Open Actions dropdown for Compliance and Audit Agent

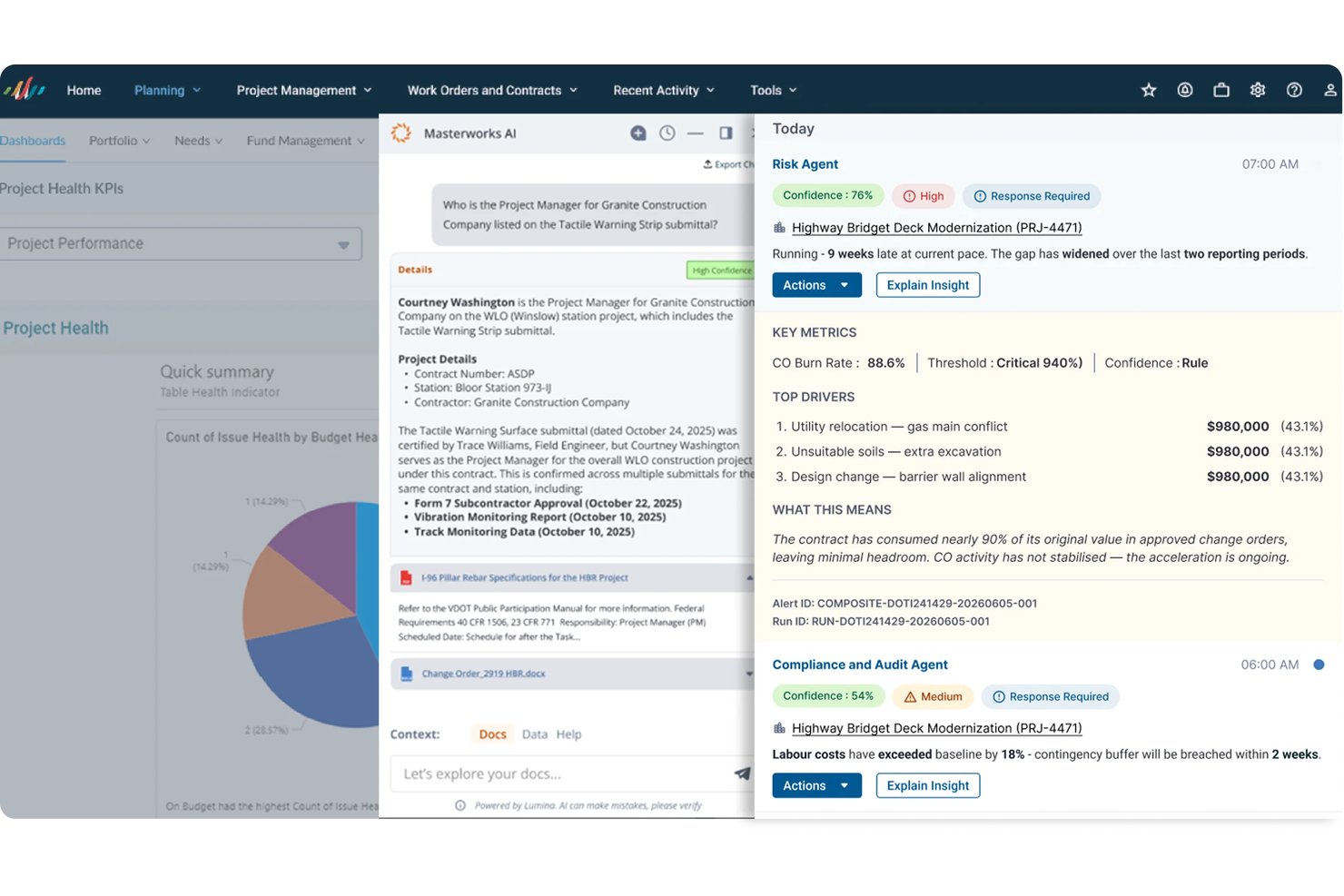(816, 785)
